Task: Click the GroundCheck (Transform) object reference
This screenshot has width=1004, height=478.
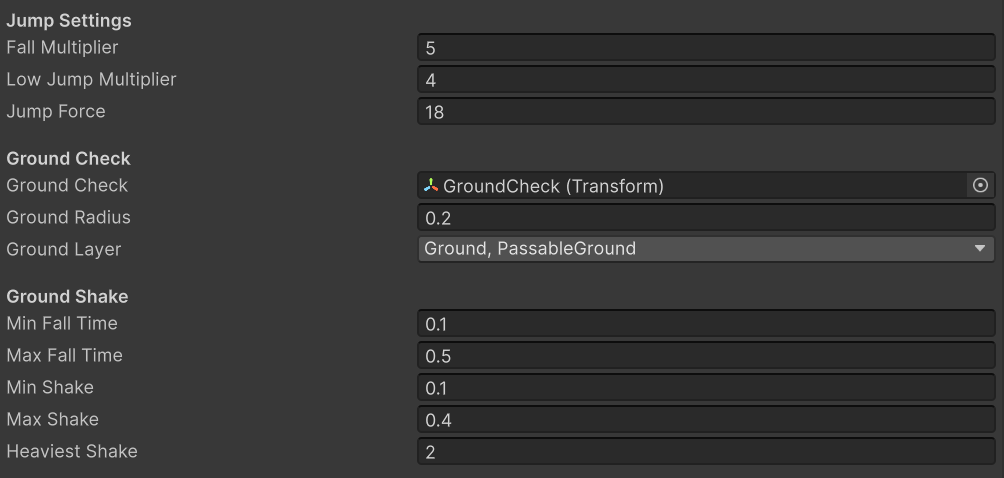Action: point(553,186)
